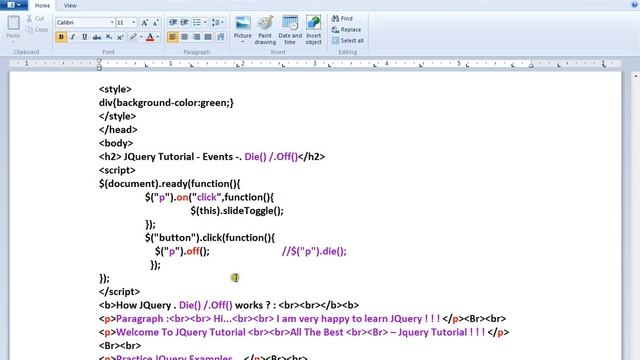Click the Grow font icon

[x=144, y=22]
